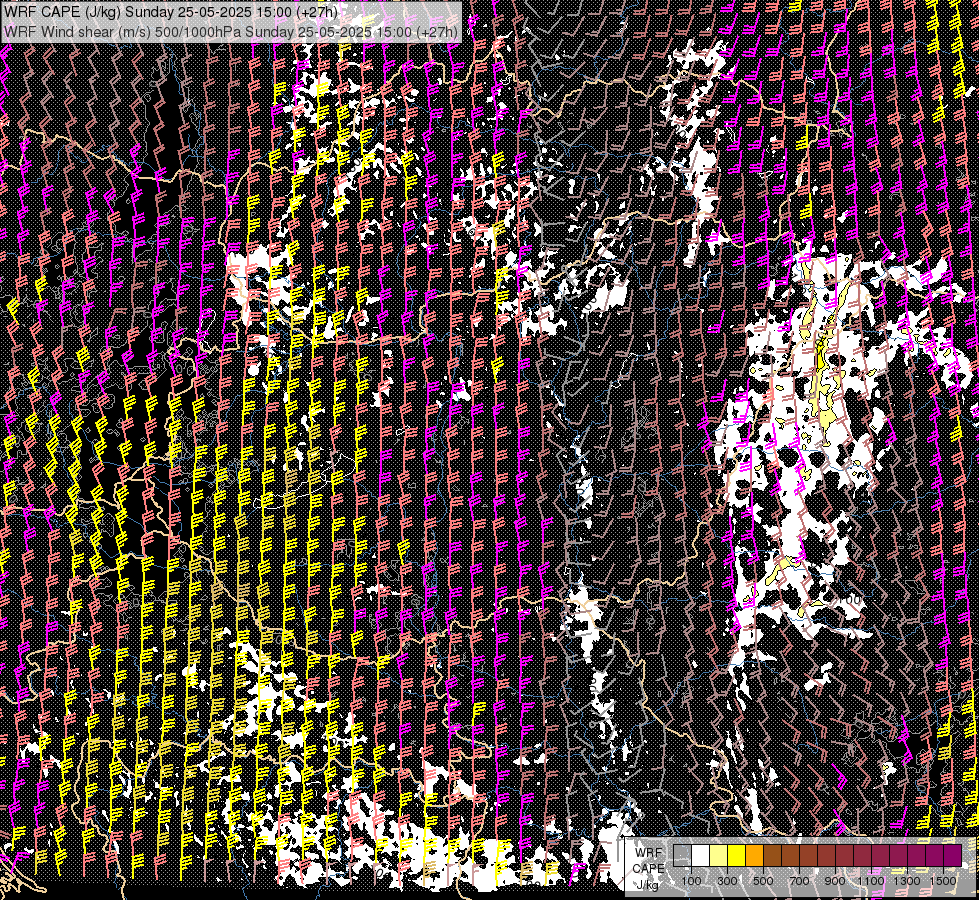Select the bright yellow CAPE legend swatch
Screen dimensions: 979x900
point(736,856)
